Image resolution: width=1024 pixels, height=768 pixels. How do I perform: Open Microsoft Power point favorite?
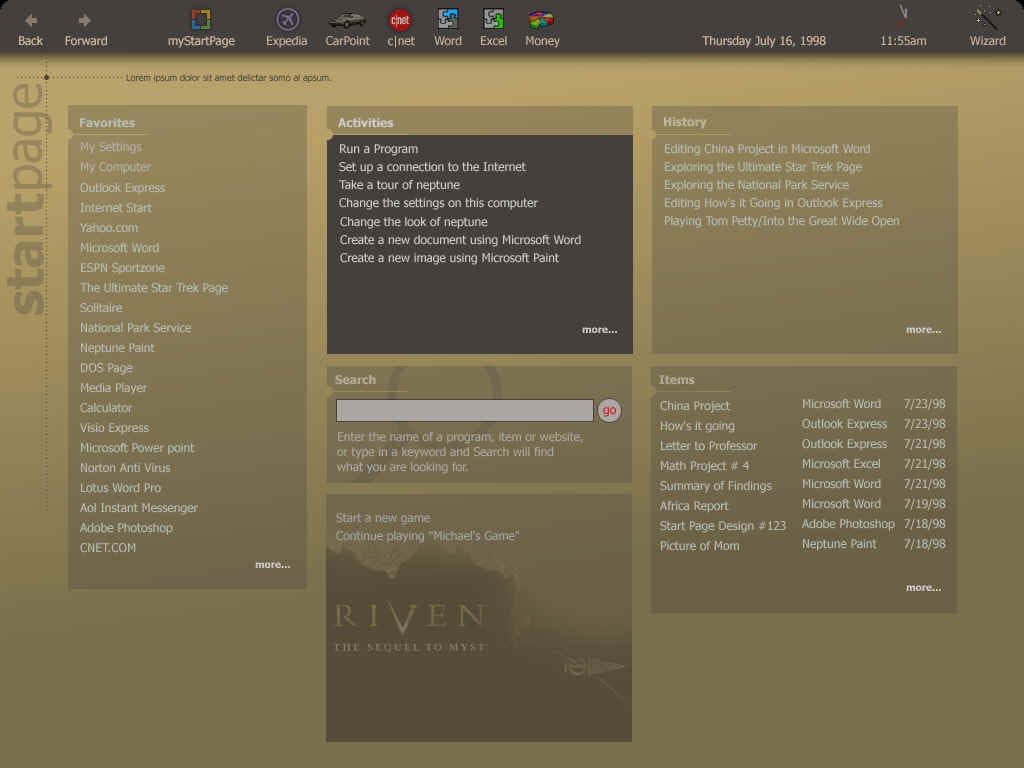tap(136, 448)
